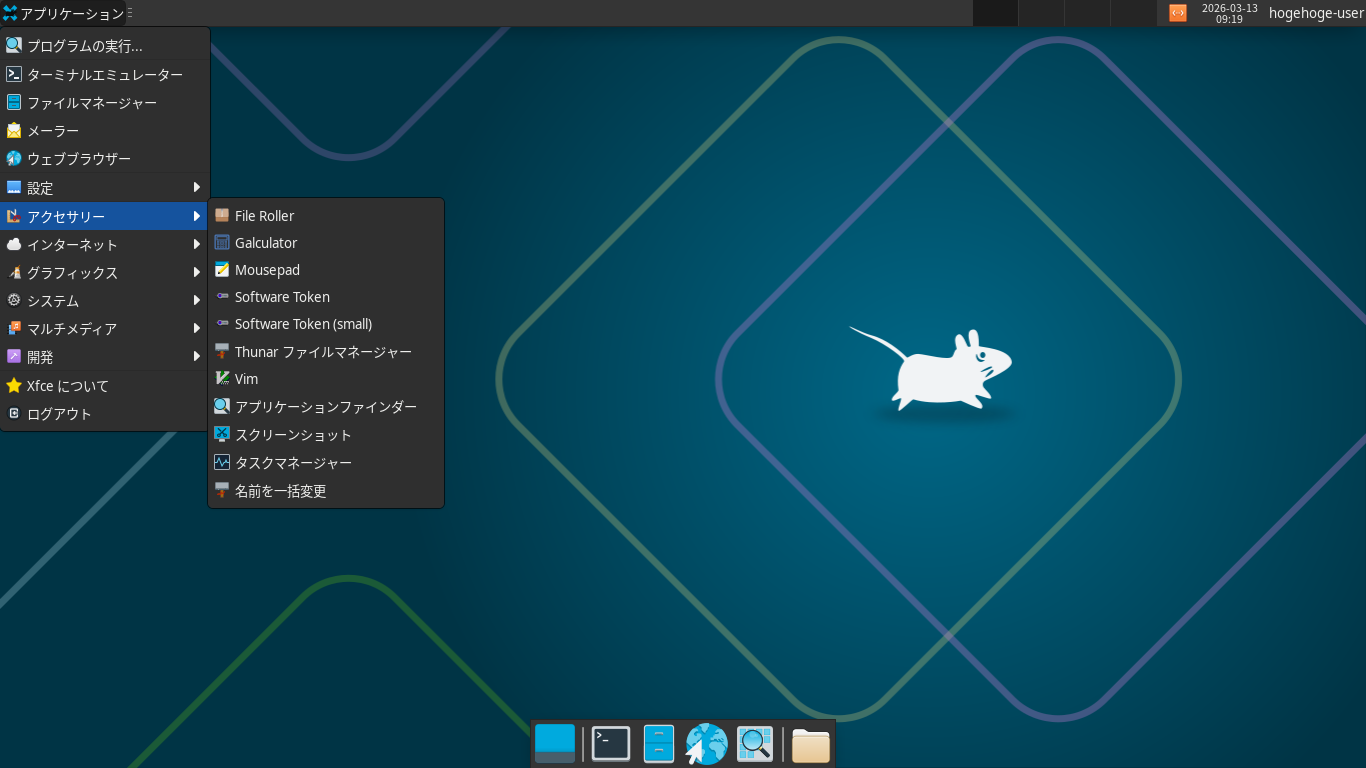1366x768 pixels.
Task: Open the file cabinet file manager icon in dock
Action: tap(658, 743)
